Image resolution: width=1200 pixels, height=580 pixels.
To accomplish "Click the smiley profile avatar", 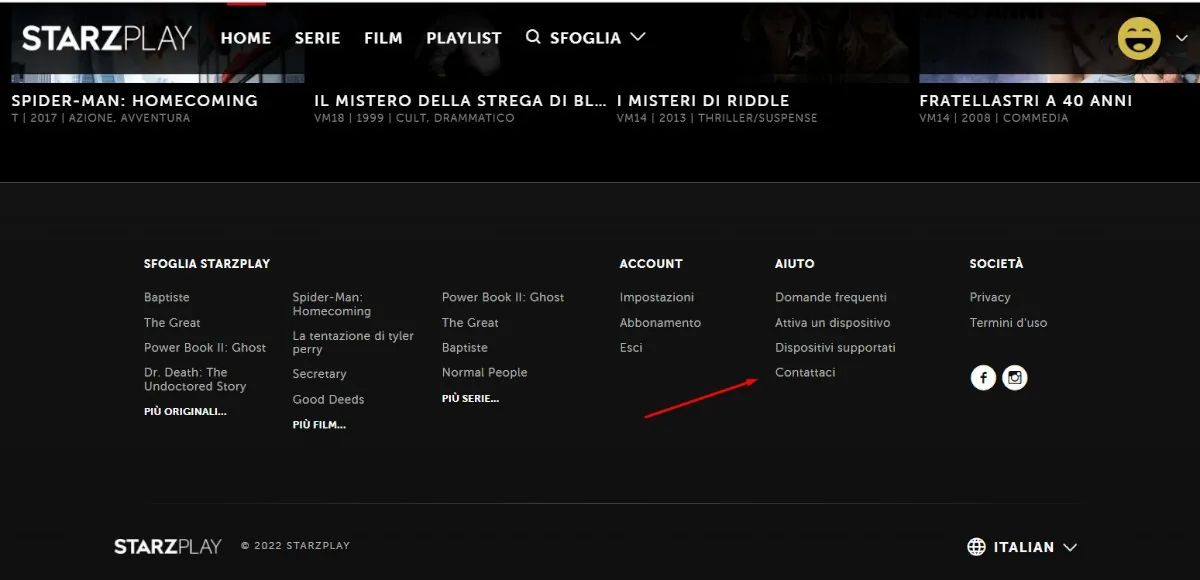I will 1139,39.
